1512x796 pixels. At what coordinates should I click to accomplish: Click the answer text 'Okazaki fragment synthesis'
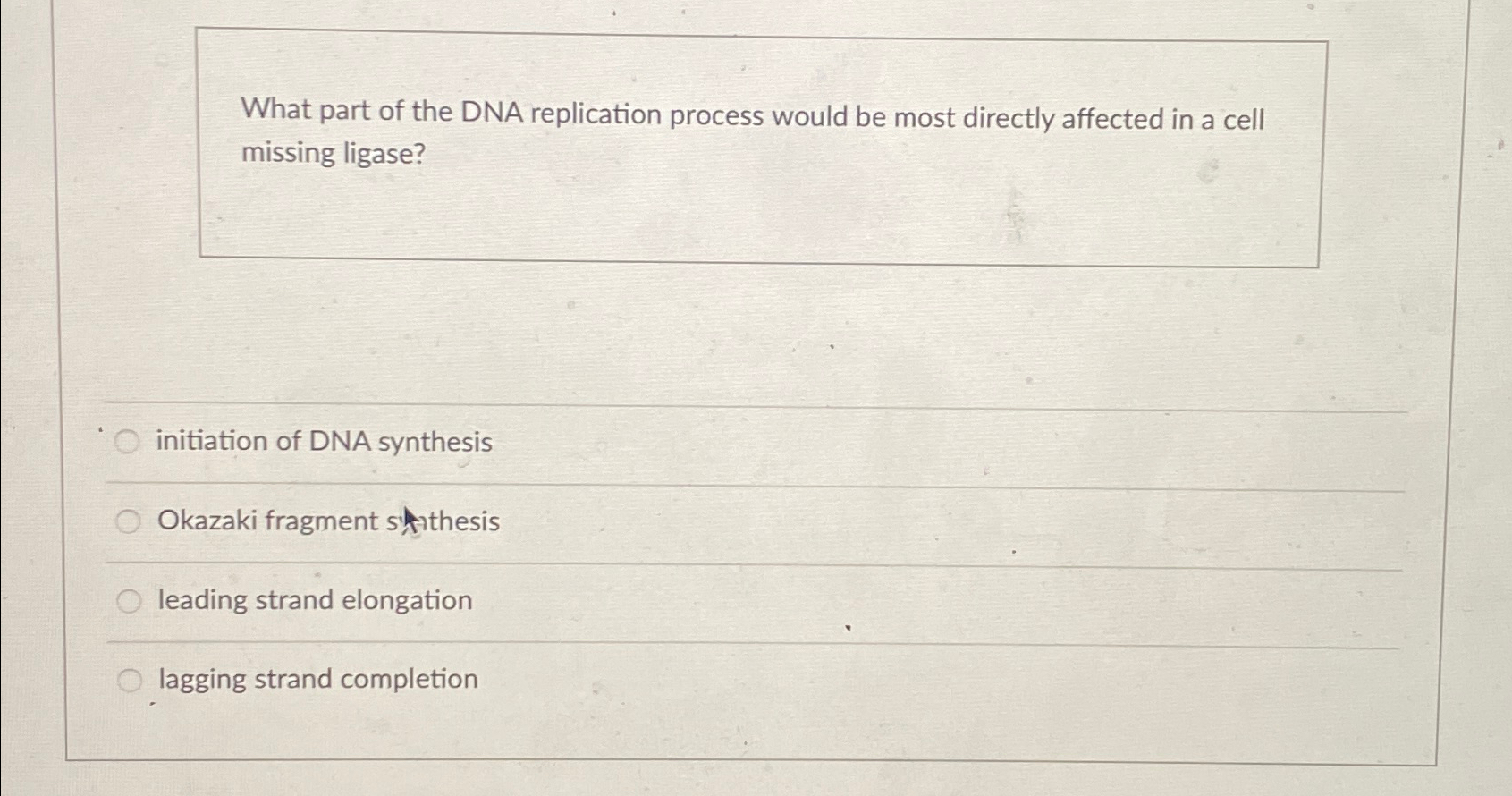(327, 520)
